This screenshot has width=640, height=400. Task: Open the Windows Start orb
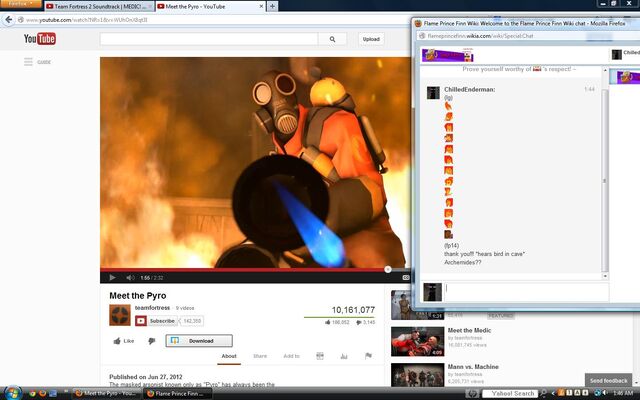13,393
